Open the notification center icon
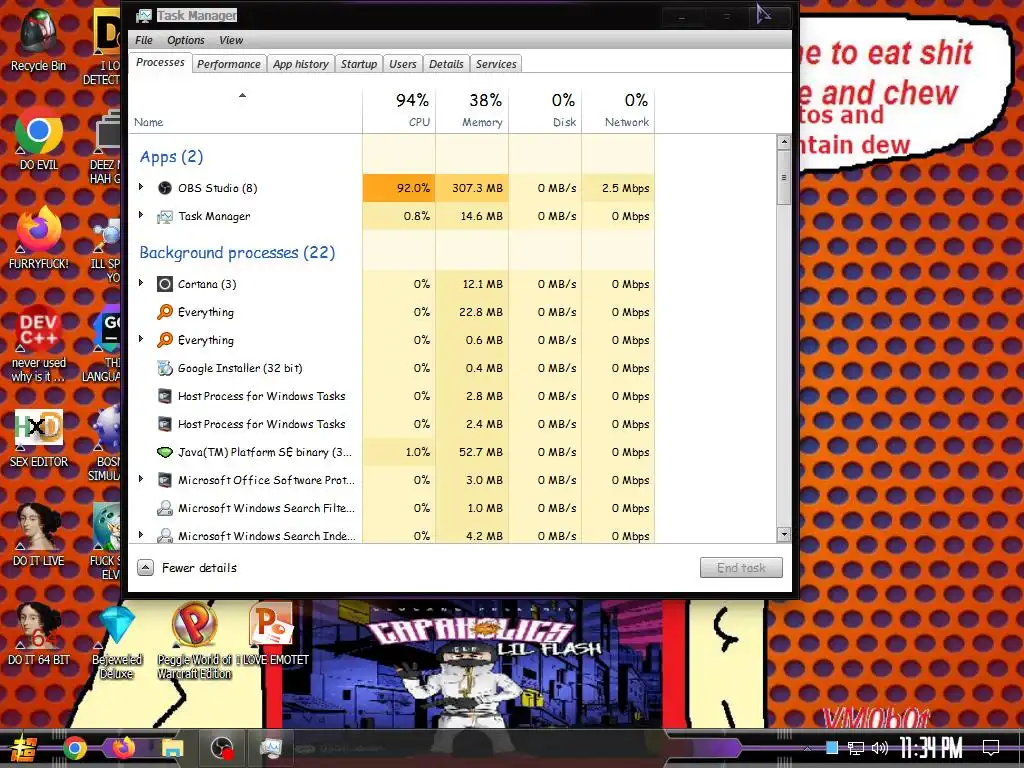Image resolution: width=1024 pixels, height=768 pixels. pyautogui.click(x=991, y=748)
